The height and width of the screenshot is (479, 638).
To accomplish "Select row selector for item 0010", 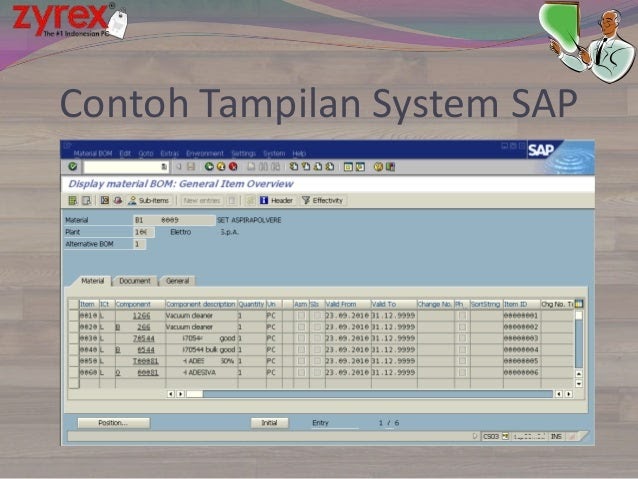I will pos(74,315).
